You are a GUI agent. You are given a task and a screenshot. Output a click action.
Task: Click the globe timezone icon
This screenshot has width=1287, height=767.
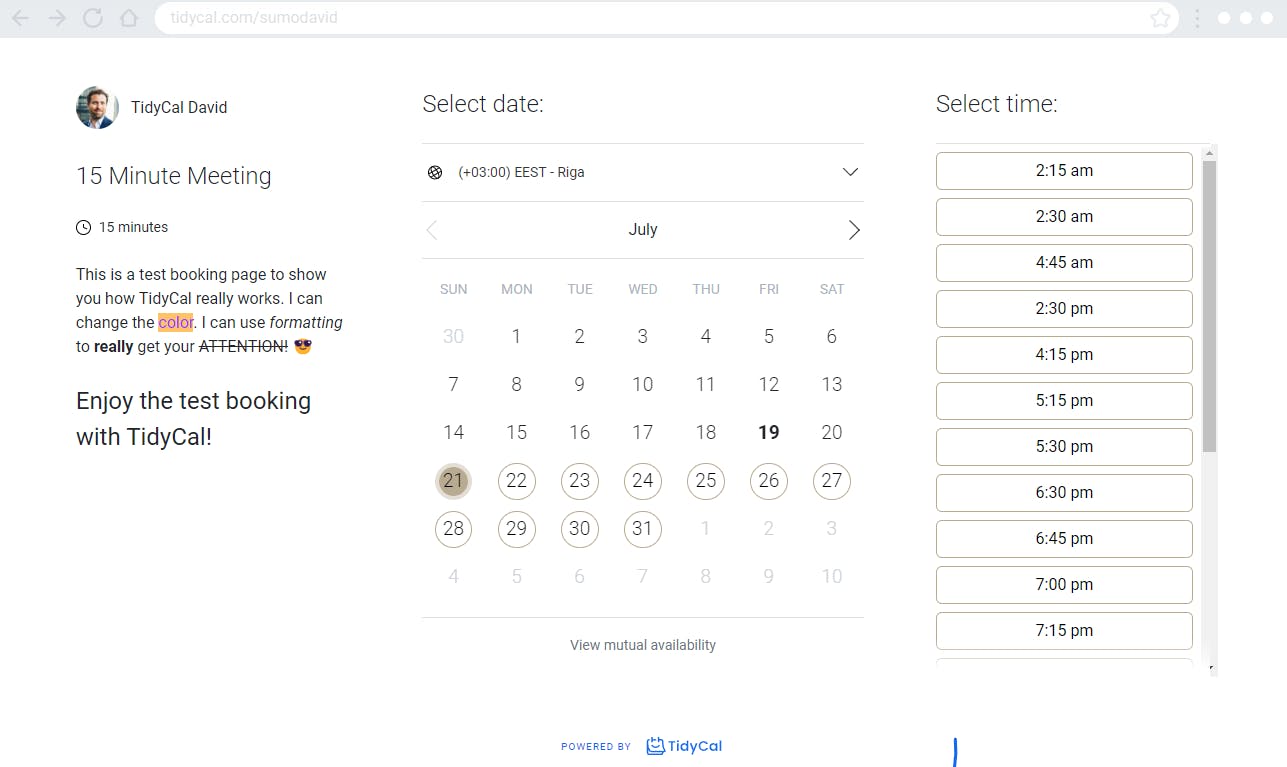(435, 172)
